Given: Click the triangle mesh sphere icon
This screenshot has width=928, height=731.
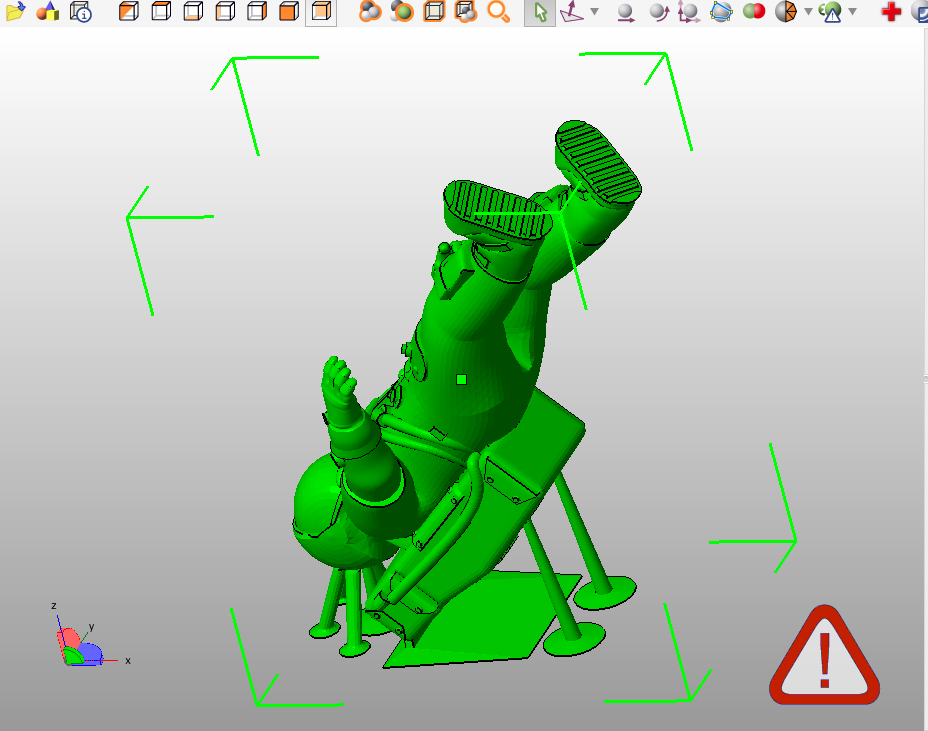Looking at the screenshot, I should pyautogui.click(x=786, y=11).
